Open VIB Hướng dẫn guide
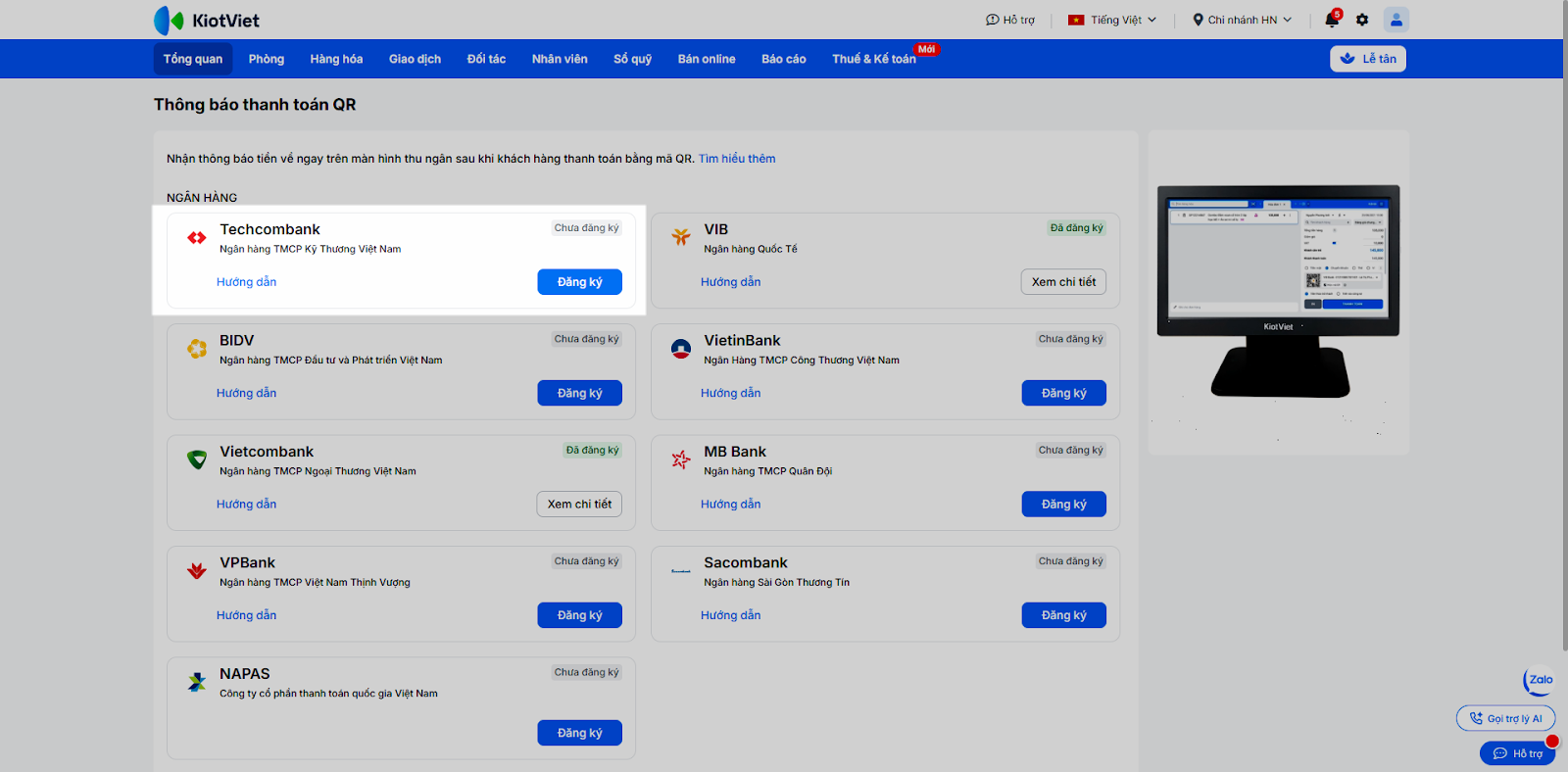The height and width of the screenshot is (772, 1568). (731, 282)
